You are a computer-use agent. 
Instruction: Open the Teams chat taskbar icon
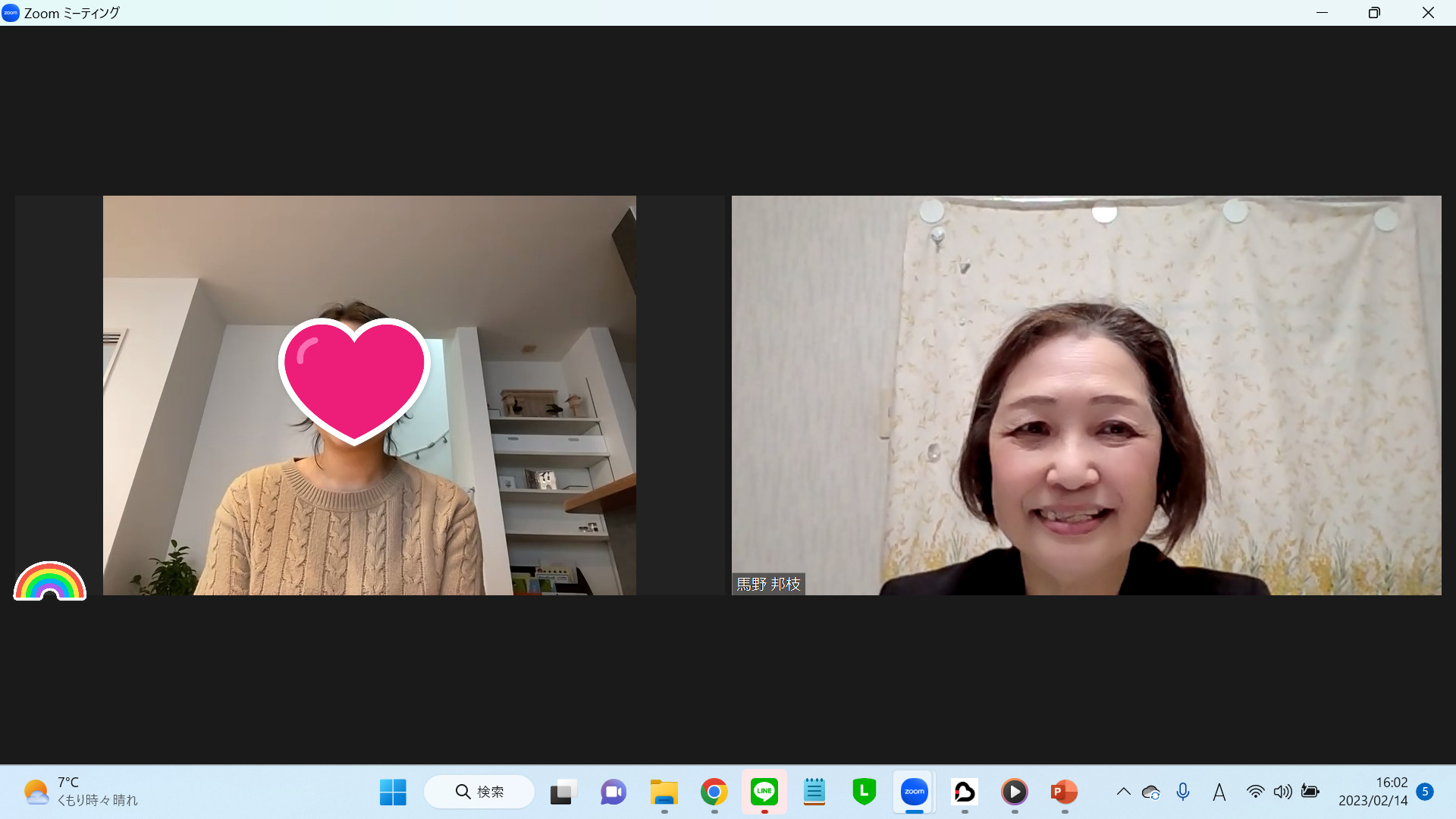point(613,792)
